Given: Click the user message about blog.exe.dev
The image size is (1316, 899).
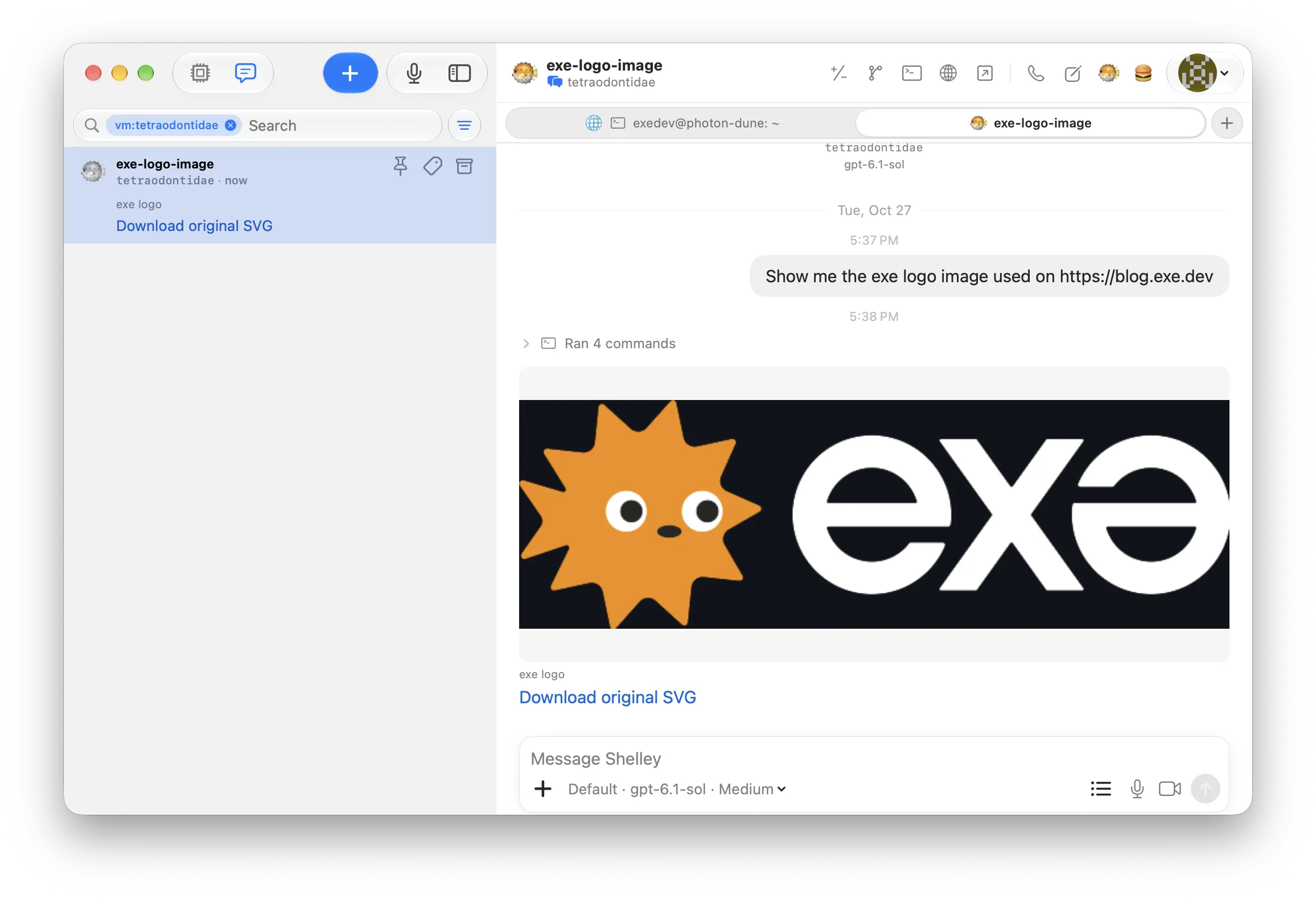Looking at the screenshot, I should (x=989, y=277).
